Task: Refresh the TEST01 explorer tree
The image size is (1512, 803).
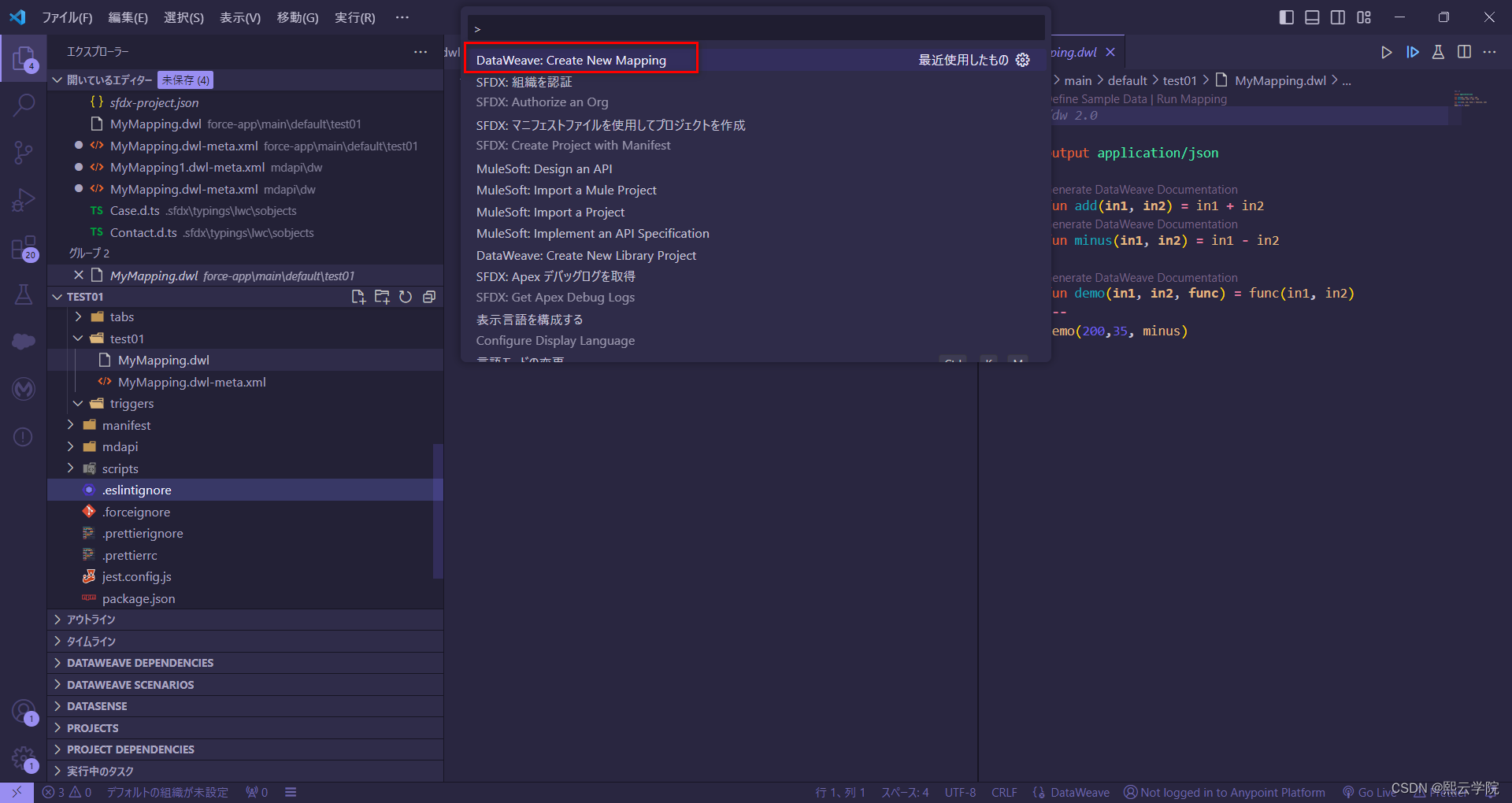Action: pos(406,297)
